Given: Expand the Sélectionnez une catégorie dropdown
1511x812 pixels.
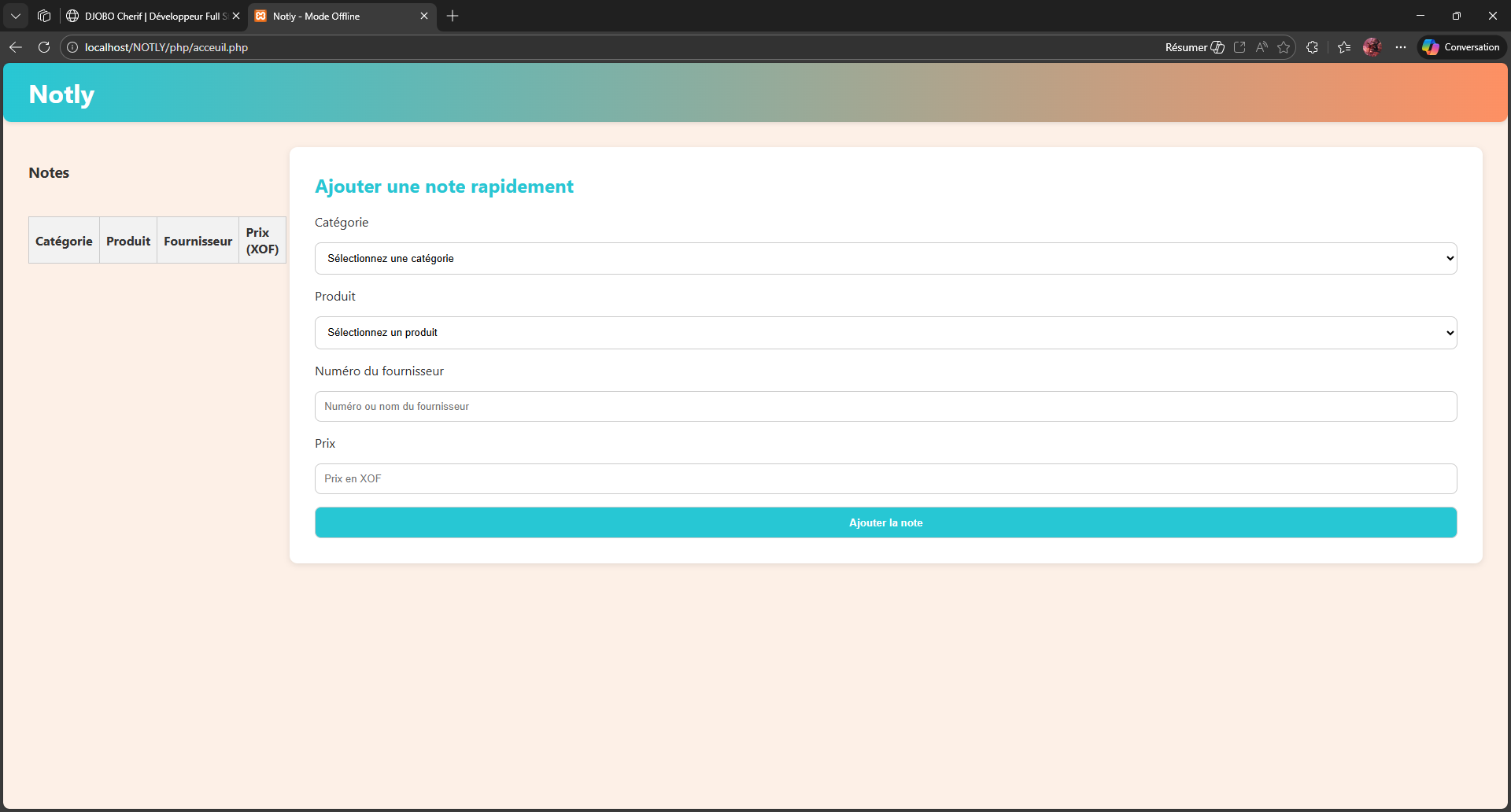Looking at the screenshot, I should 885,258.
